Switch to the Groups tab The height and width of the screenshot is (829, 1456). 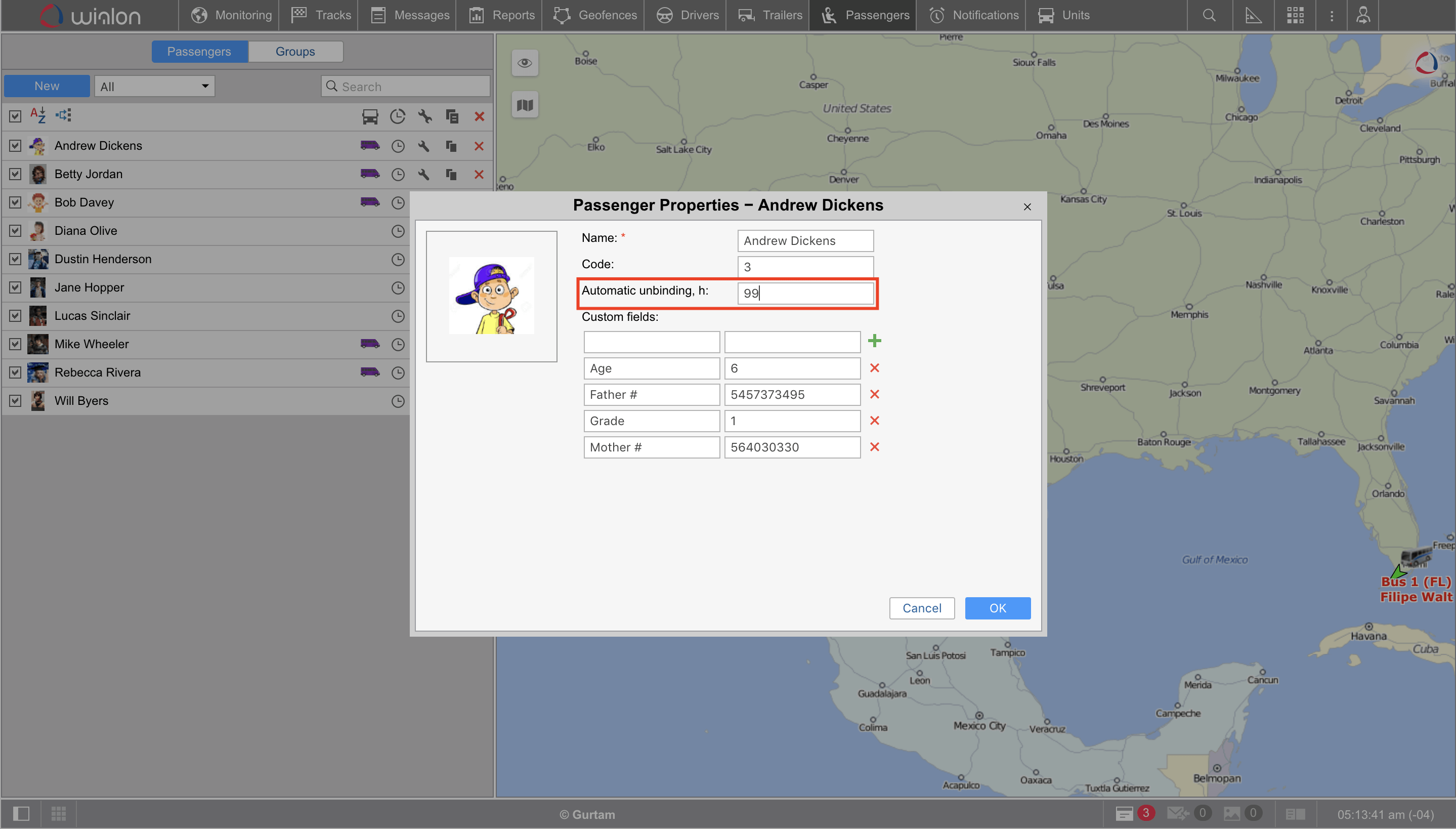(x=295, y=51)
